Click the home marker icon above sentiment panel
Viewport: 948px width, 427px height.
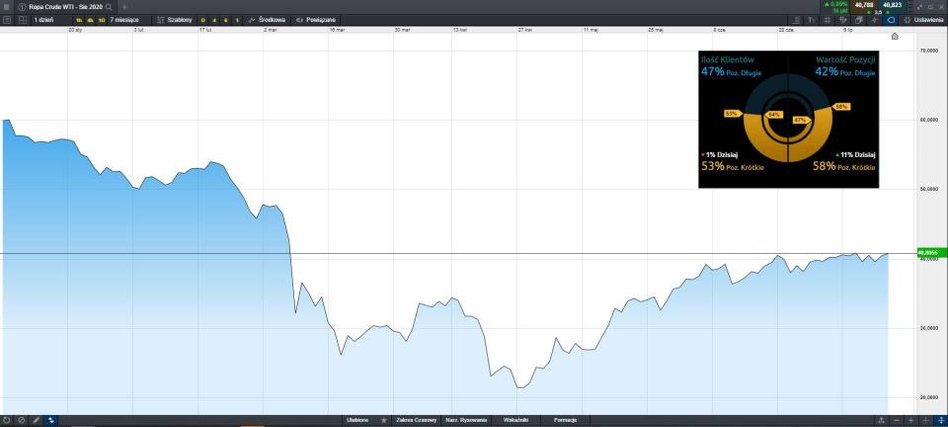894,37
